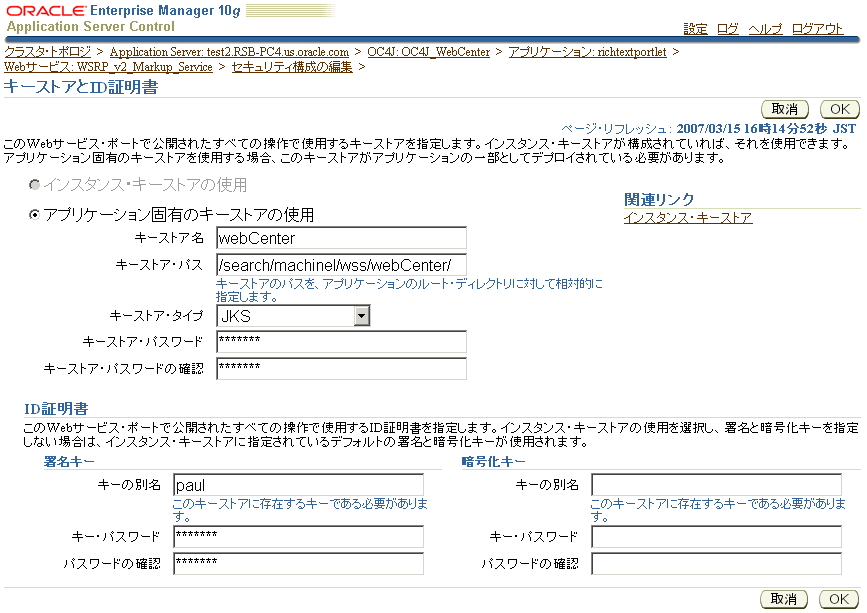This screenshot has height=613, width=867.
Task: Open the ヘルプ link in header
Action: pos(765,29)
